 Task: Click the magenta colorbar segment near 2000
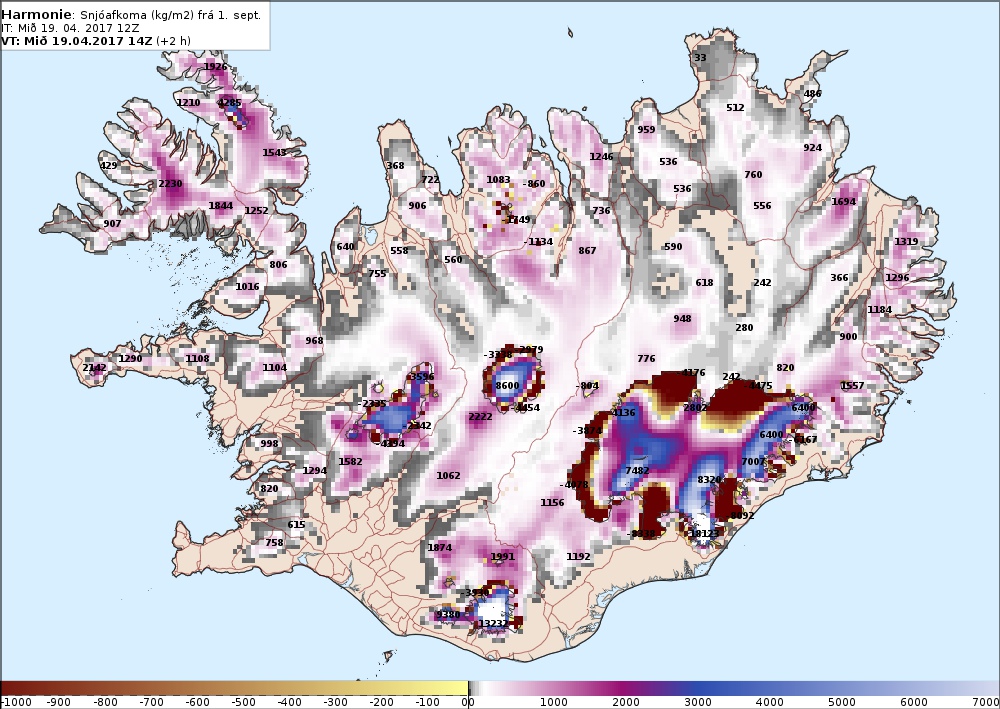625,688
